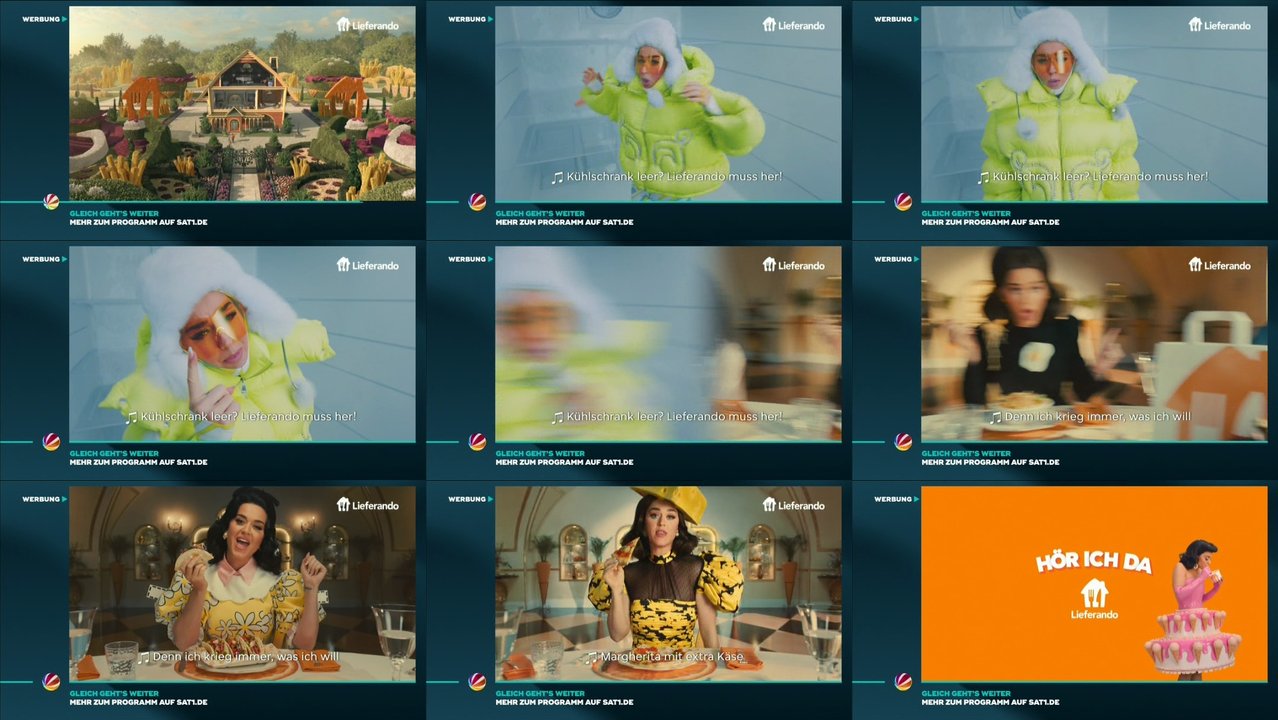Click Lieferando logo in the paper-bag frame
This screenshot has width=1278, height=720.
[1219, 265]
